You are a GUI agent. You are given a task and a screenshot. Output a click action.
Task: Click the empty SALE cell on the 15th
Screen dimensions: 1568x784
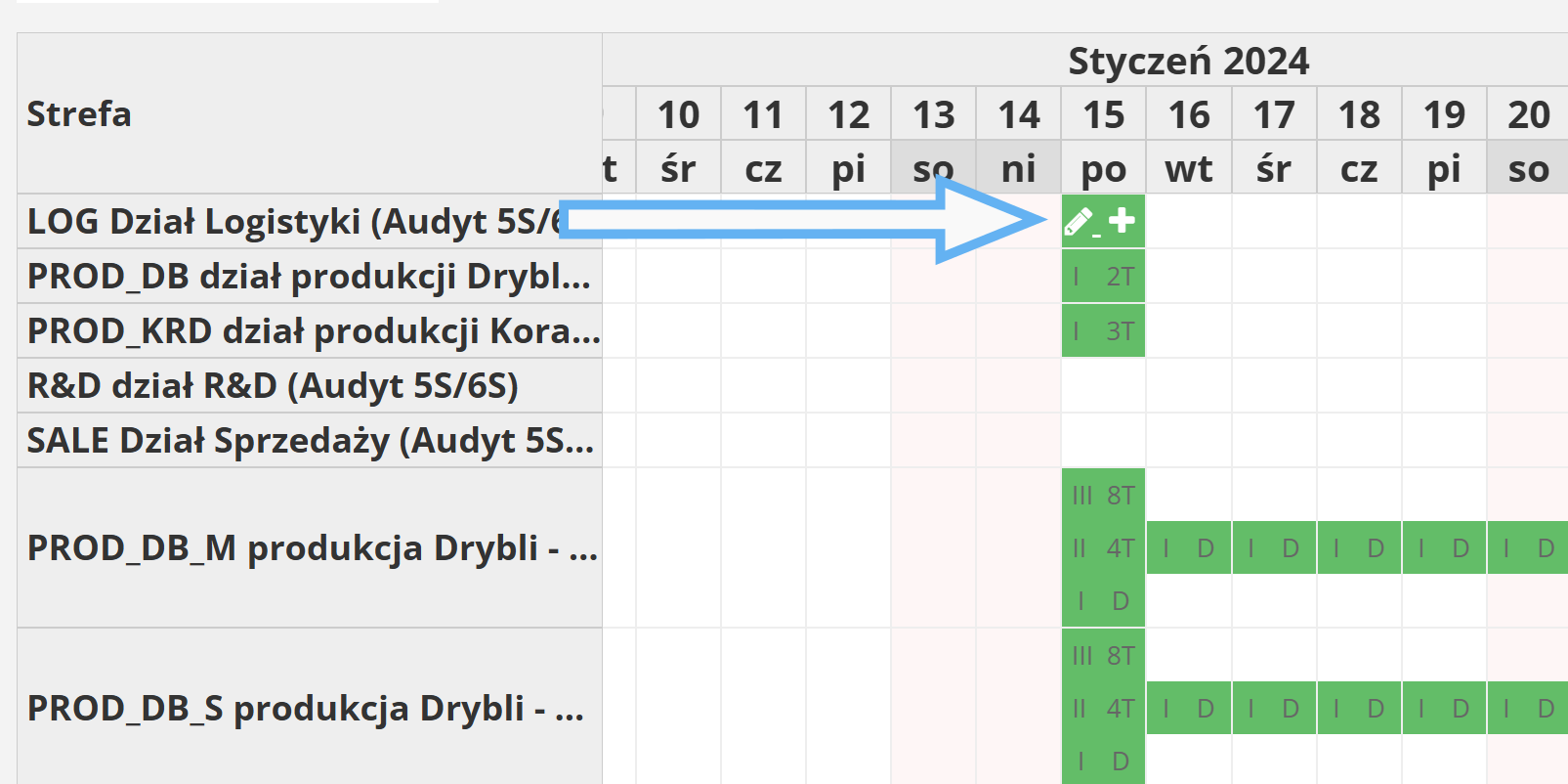(x=1103, y=441)
